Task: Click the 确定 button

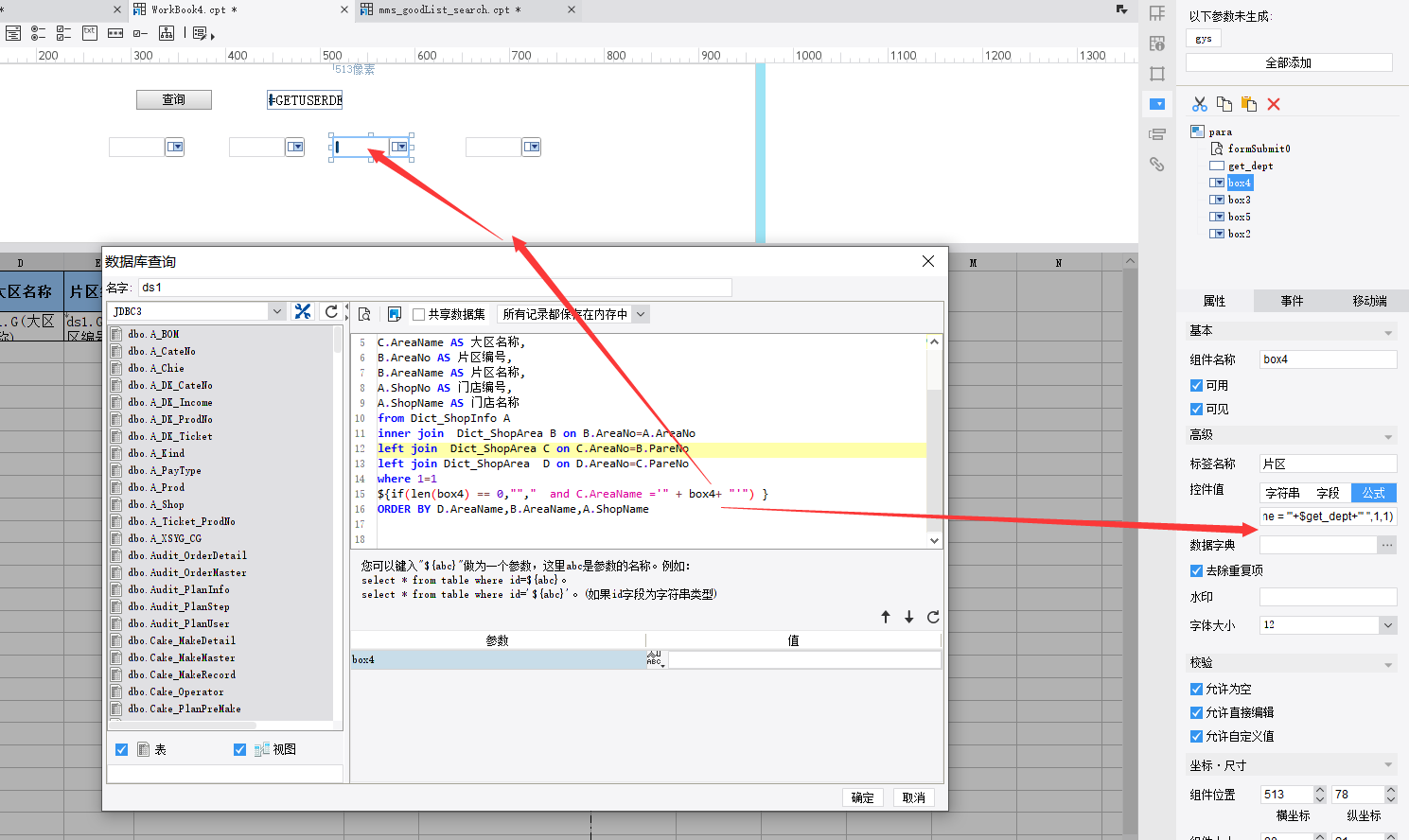Action: [863, 797]
